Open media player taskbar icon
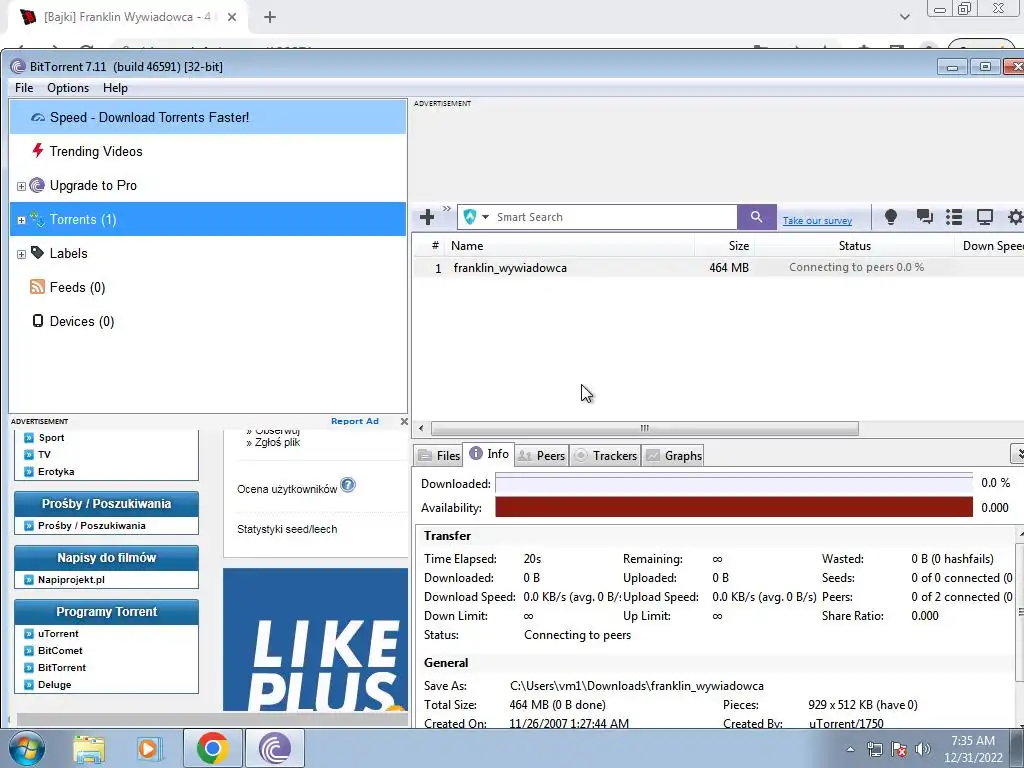 tap(148, 748)
